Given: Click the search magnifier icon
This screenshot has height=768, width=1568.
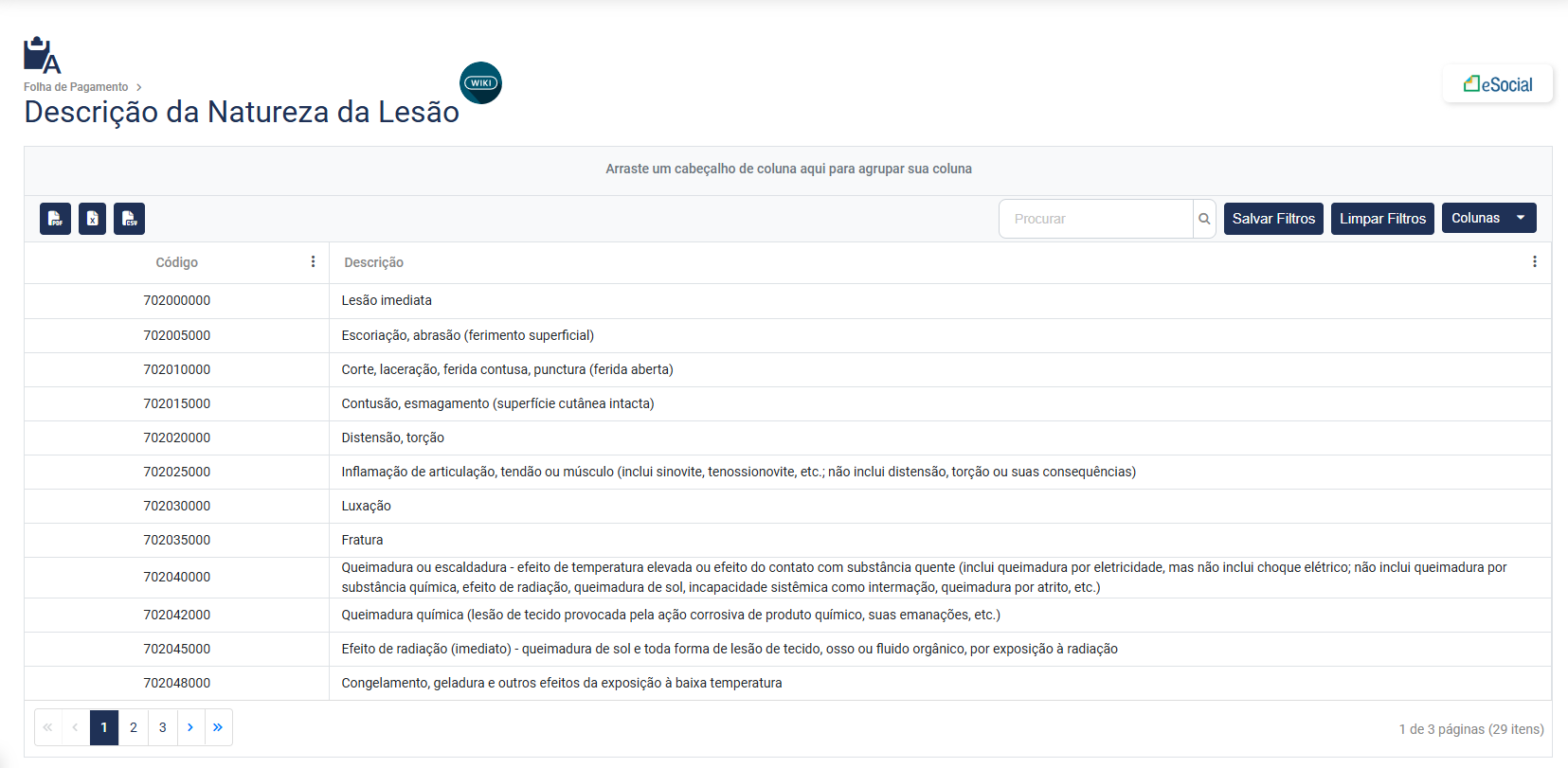Looking at the screenshot, I should coord(1204,219).
